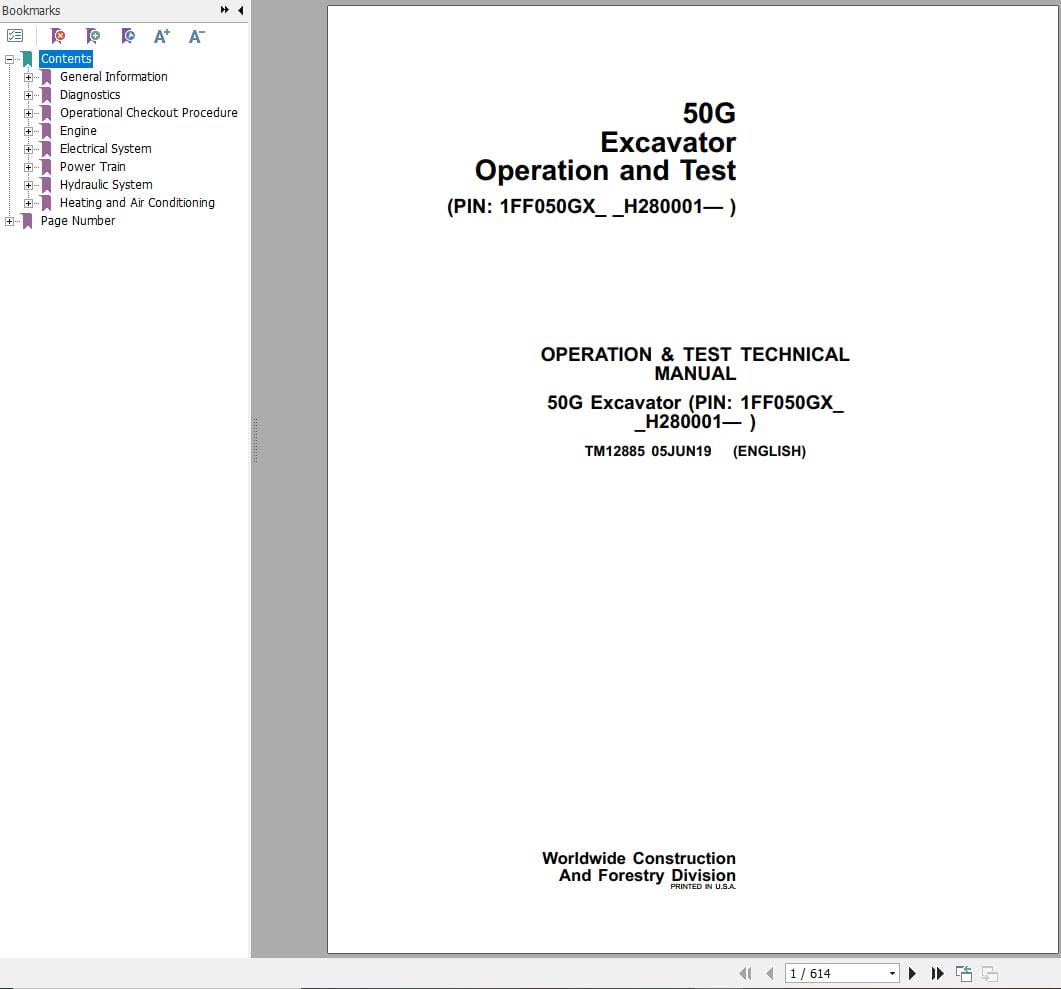Viewport: 1061px width, 989px height.
Task: Decrease bookmark text size with A- icon
Action: (196, 36)
